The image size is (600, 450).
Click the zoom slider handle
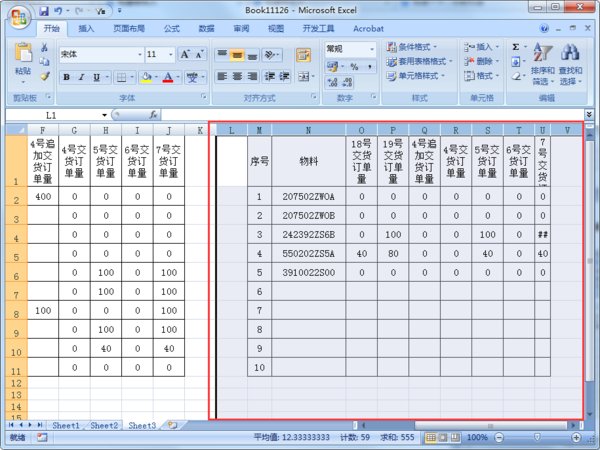click(537, 437)
